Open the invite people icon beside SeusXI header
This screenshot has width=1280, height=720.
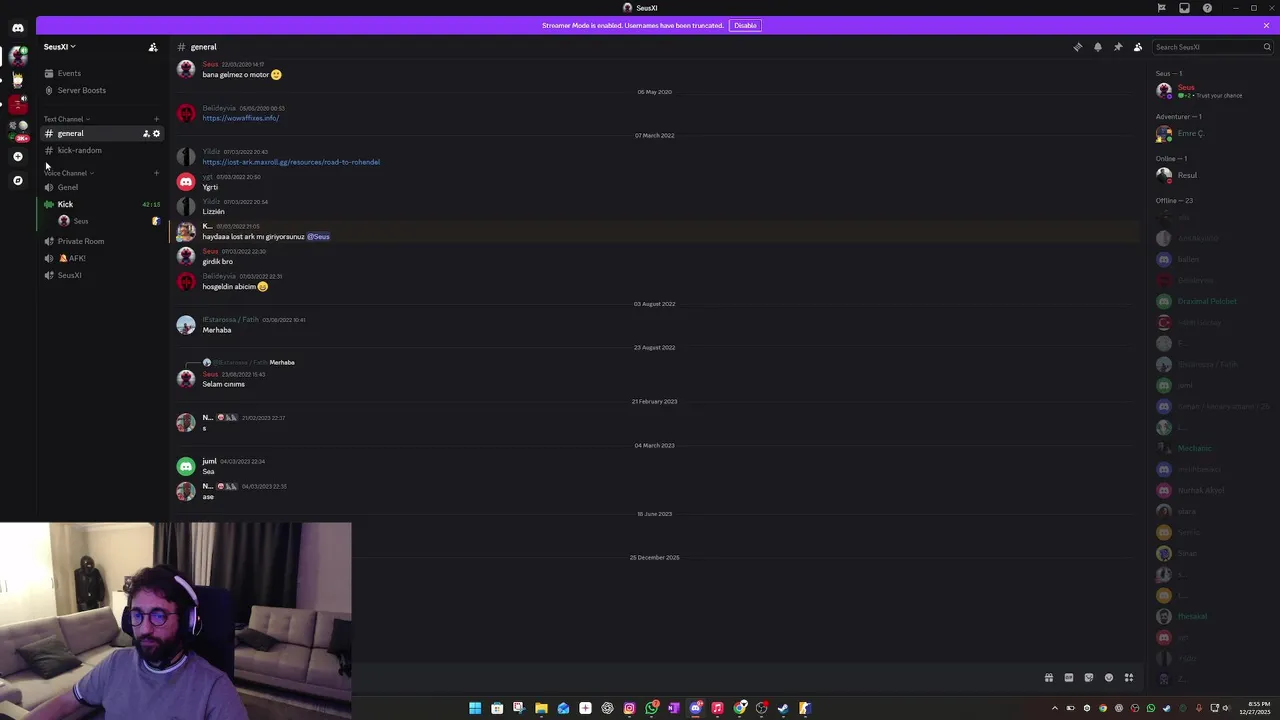153,47
